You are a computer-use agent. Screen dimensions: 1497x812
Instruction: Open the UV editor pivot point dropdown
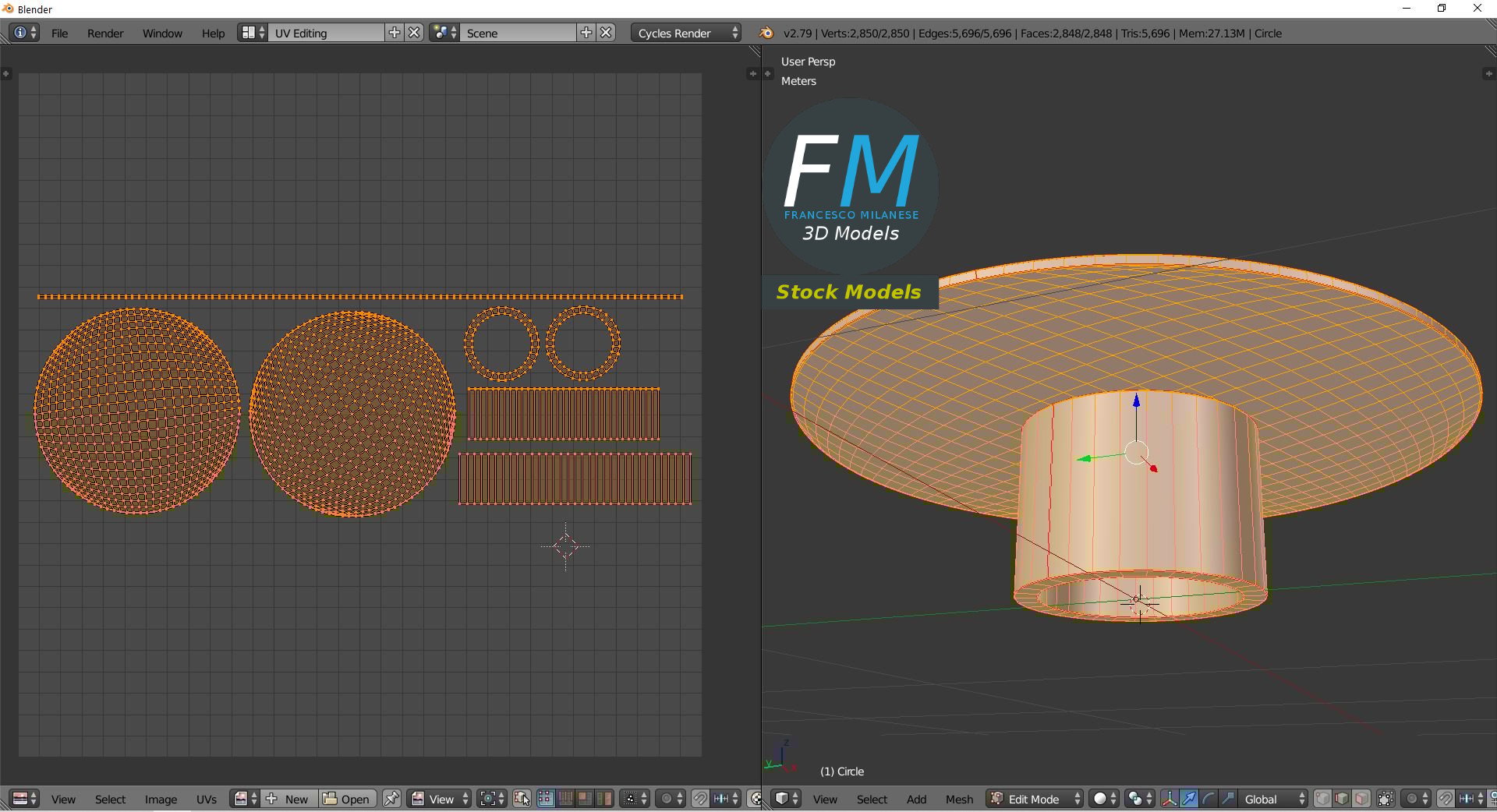(491, 799)
